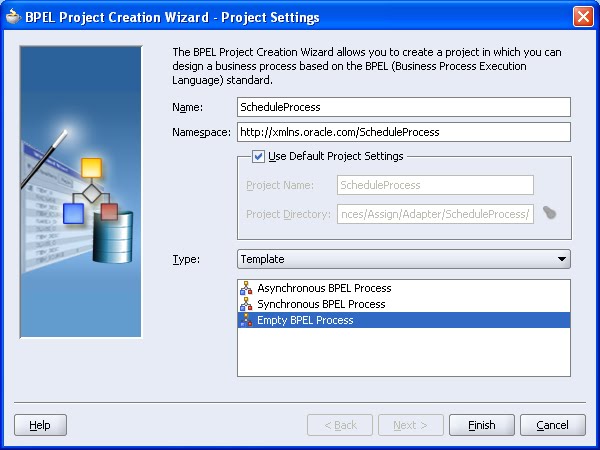Click the Cancel button
The width and height of the screenshot is (600, 450).
[x=553, y=425]
